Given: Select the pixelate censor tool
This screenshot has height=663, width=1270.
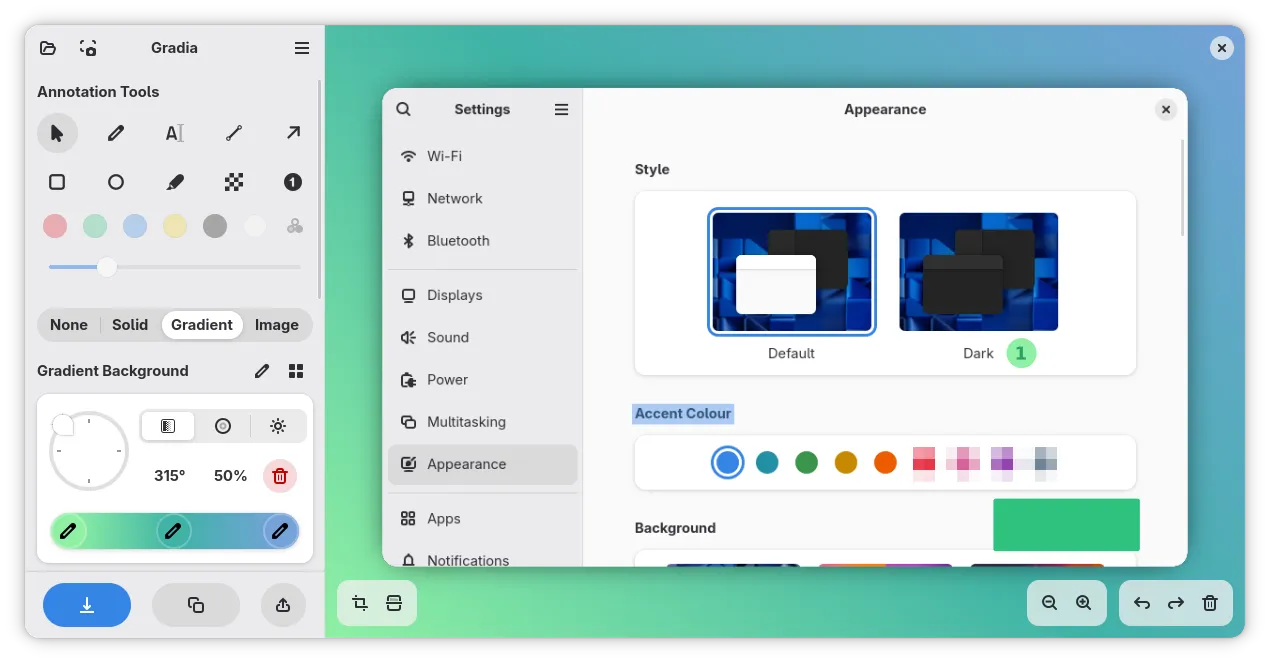Looking at the screenshot, I should [x=234, y=182].
